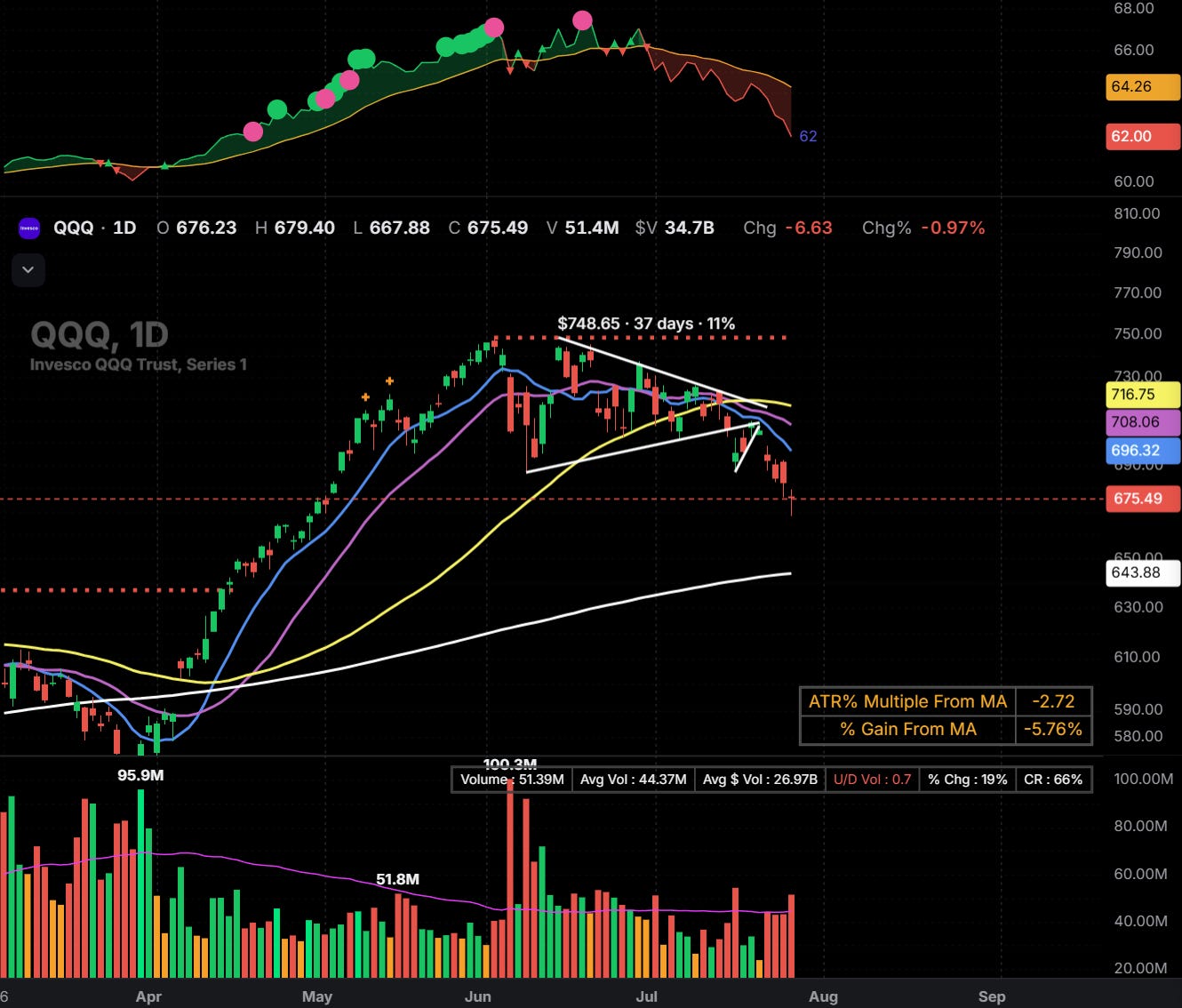Click the ATR% Multiple From MA cell
Screen dimensions: 1182x1008
pos(907,701)
